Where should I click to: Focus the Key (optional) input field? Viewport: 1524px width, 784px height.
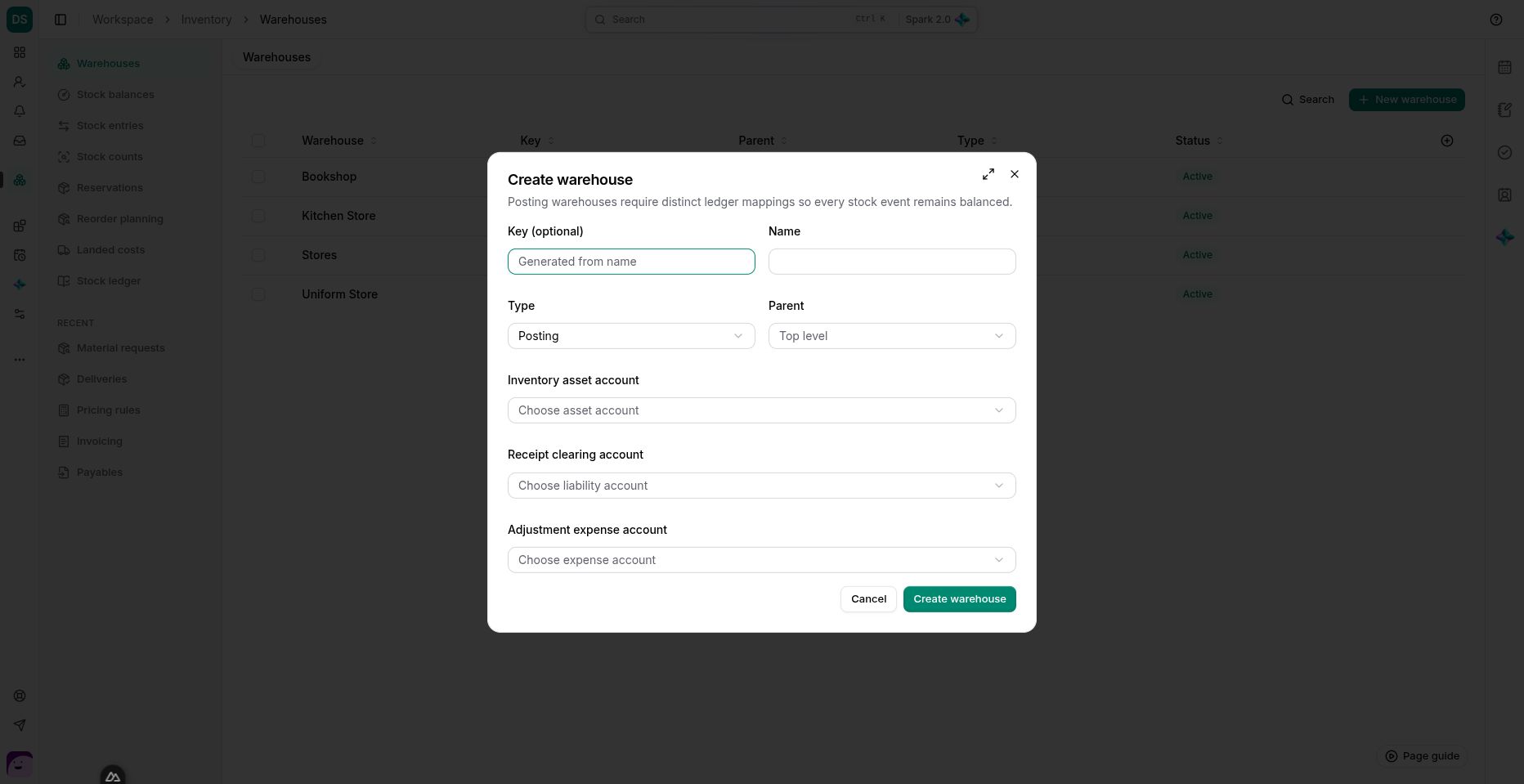coord(631,262)
